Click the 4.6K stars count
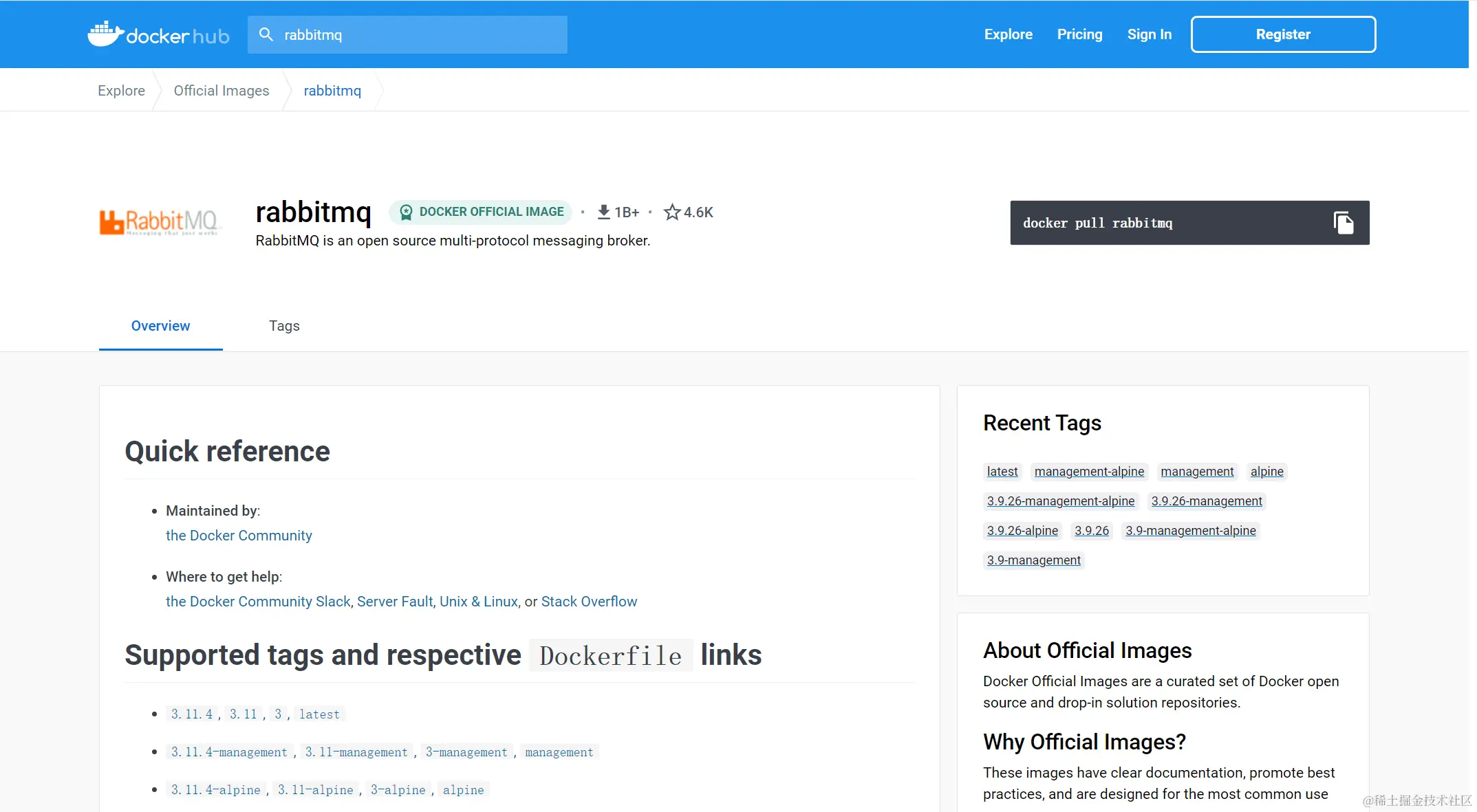The height and width of the screenshot is (812, 1477). click(x=698, y=212)
